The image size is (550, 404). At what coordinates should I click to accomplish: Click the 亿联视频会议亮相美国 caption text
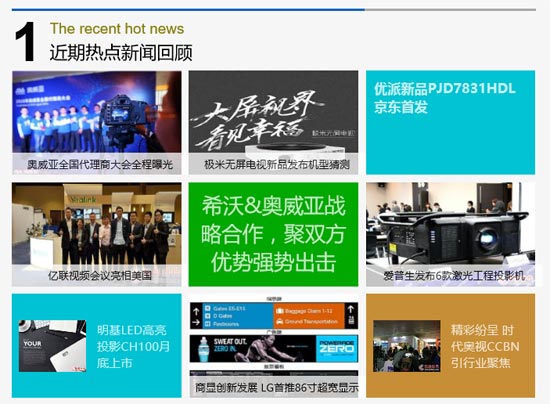pyautogui.click(x=100, y=275)
